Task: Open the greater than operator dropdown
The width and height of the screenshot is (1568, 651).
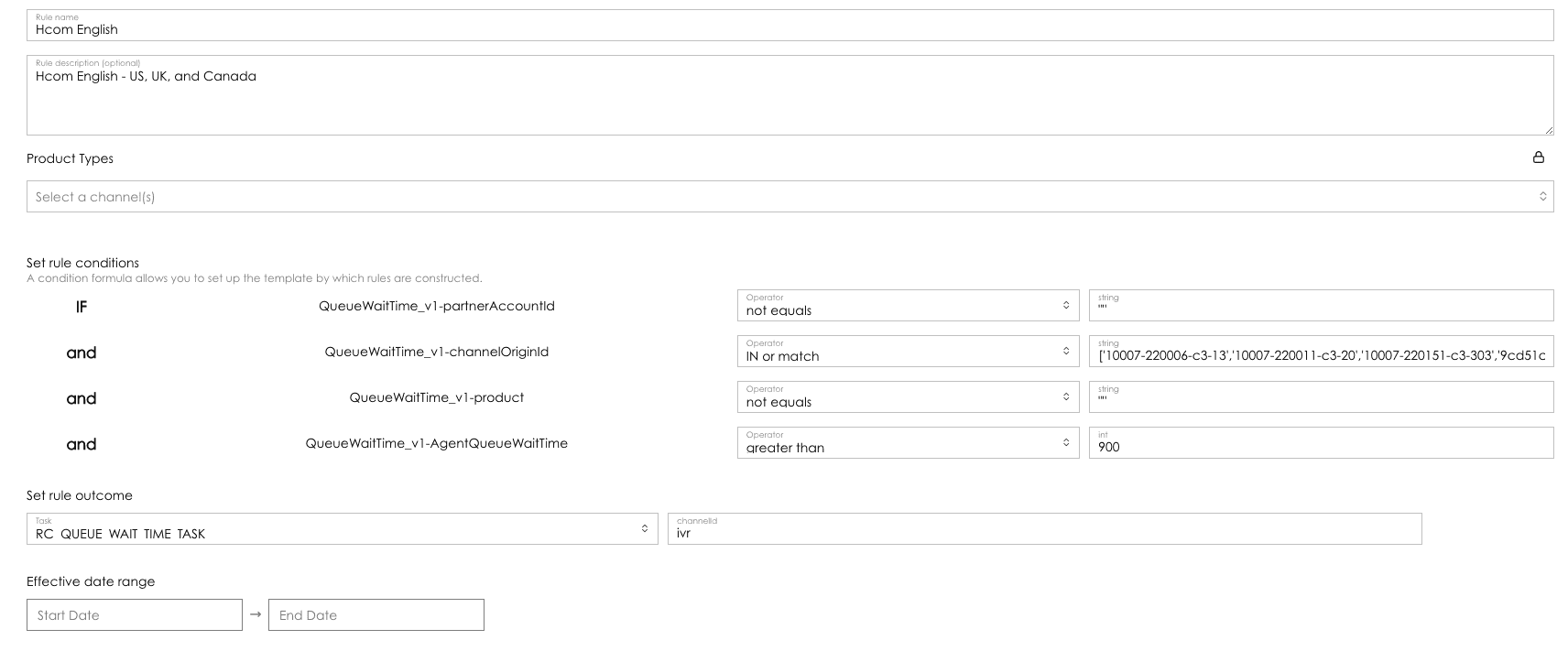Action: (908, 443)
